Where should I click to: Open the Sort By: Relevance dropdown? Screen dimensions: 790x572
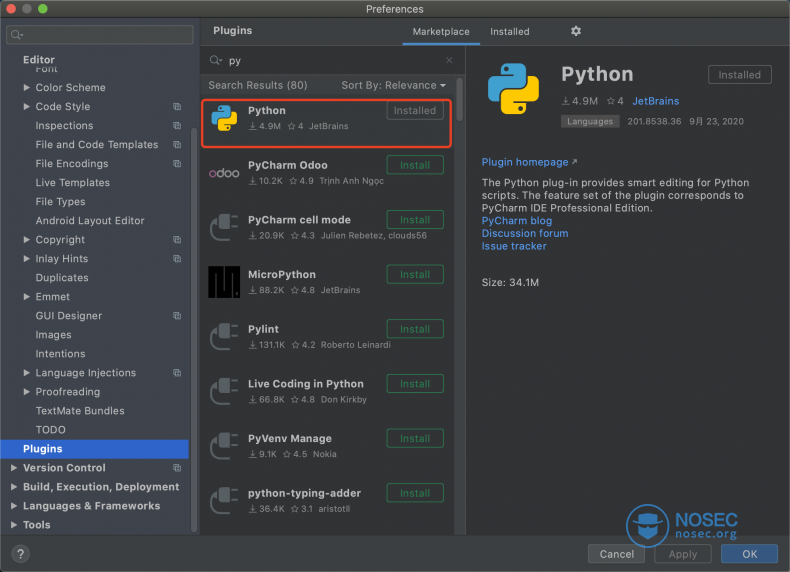393,85
